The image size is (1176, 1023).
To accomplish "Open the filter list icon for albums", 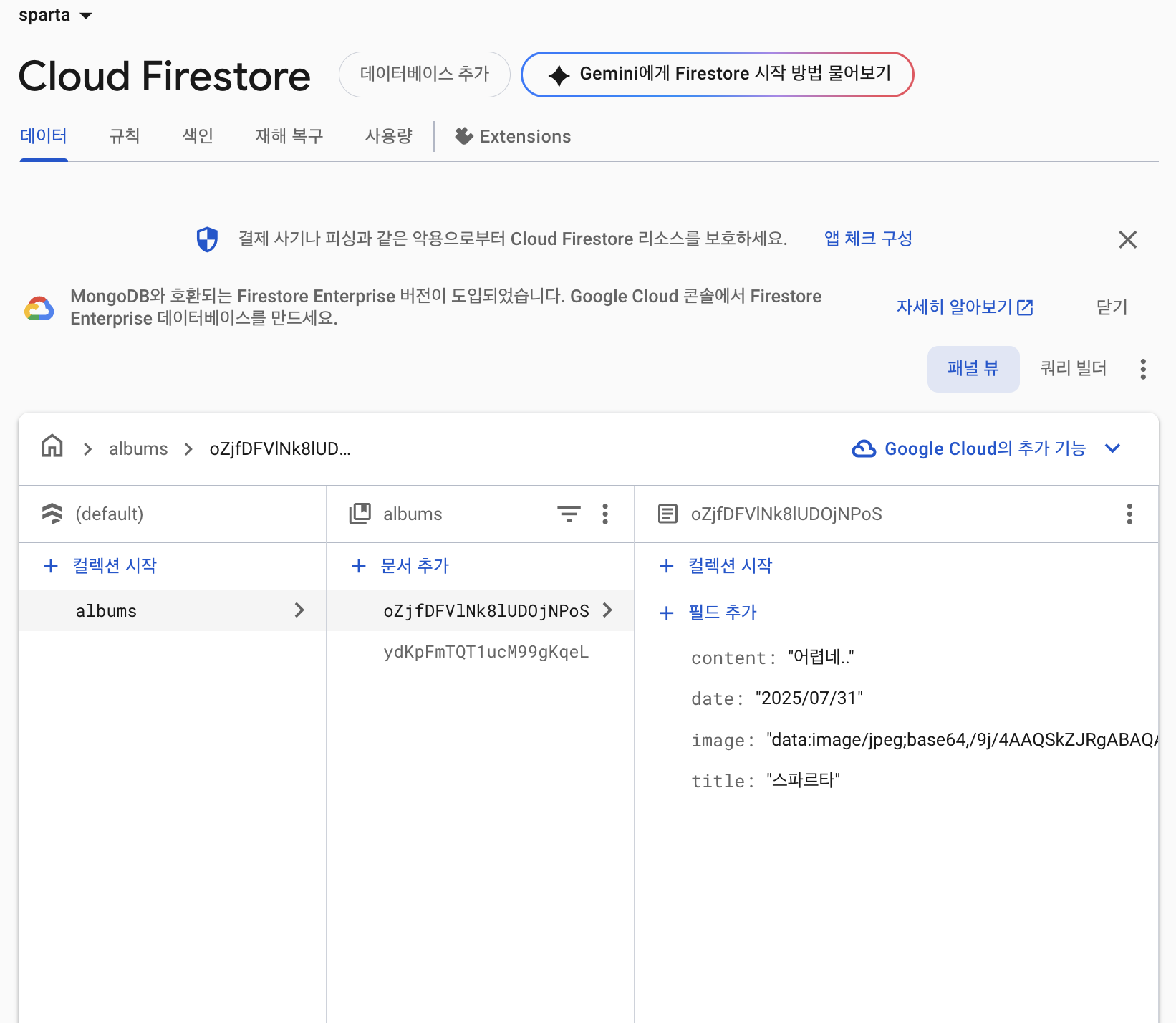I will click(x=569, y=514).
